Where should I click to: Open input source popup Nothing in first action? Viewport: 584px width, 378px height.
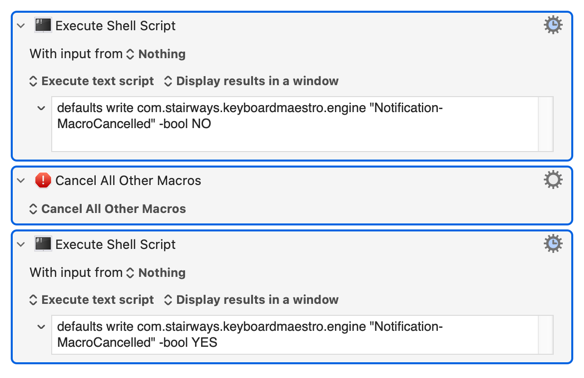pyautogui.click(x=156, y=54)
